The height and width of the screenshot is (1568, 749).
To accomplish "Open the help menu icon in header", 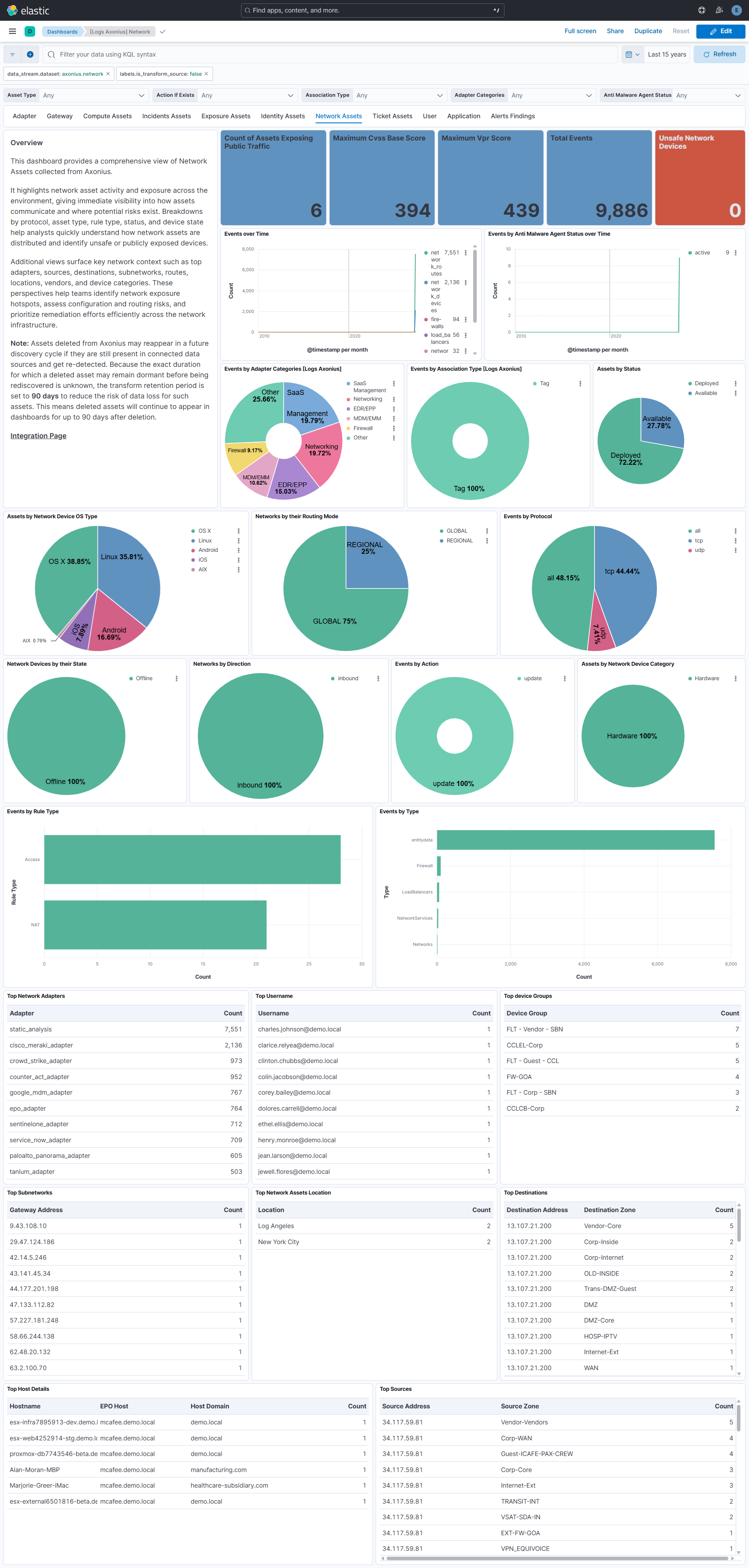I will 701,11.
